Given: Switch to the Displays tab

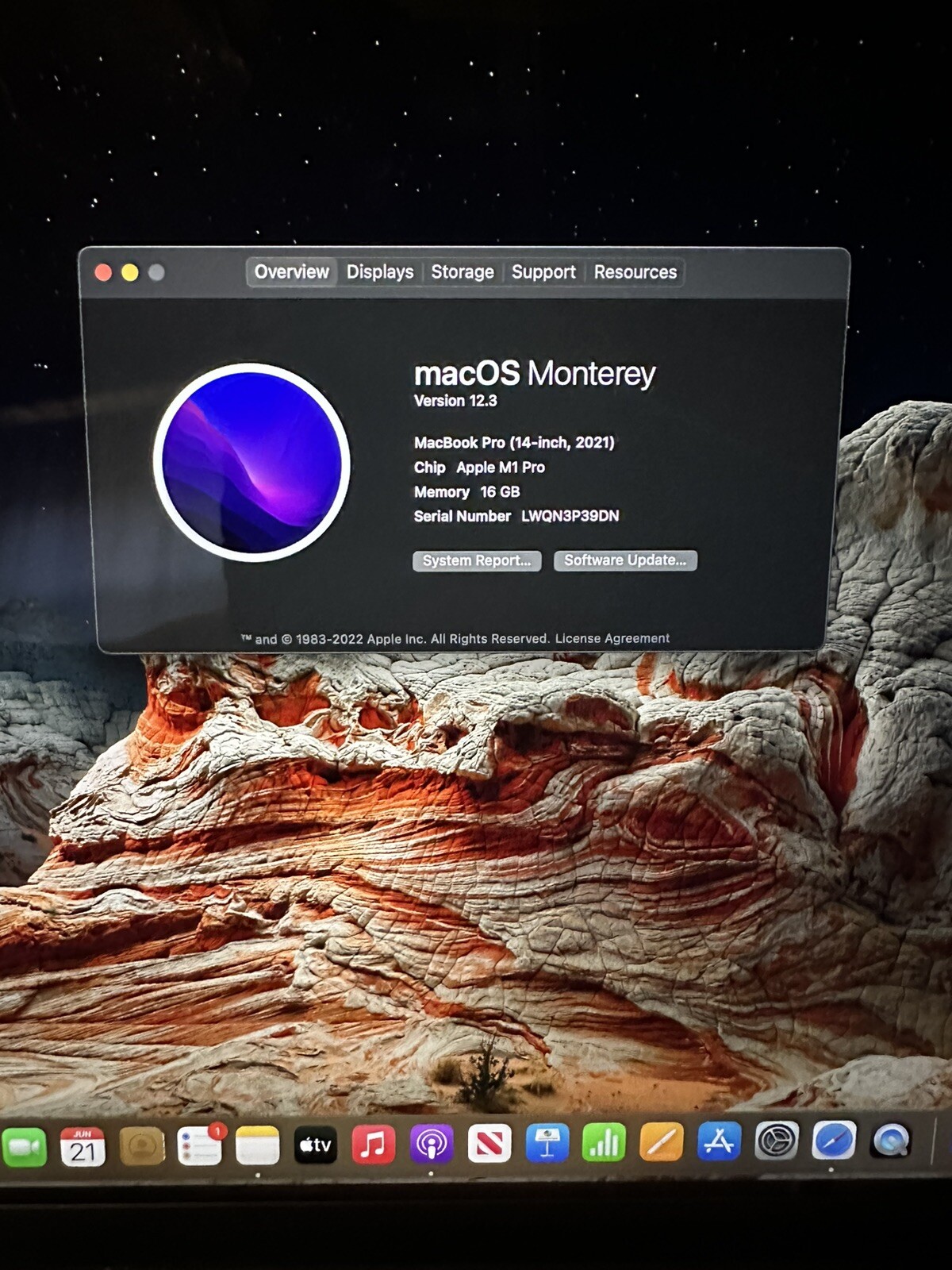Looking at the screenshot, I should 380,272.
